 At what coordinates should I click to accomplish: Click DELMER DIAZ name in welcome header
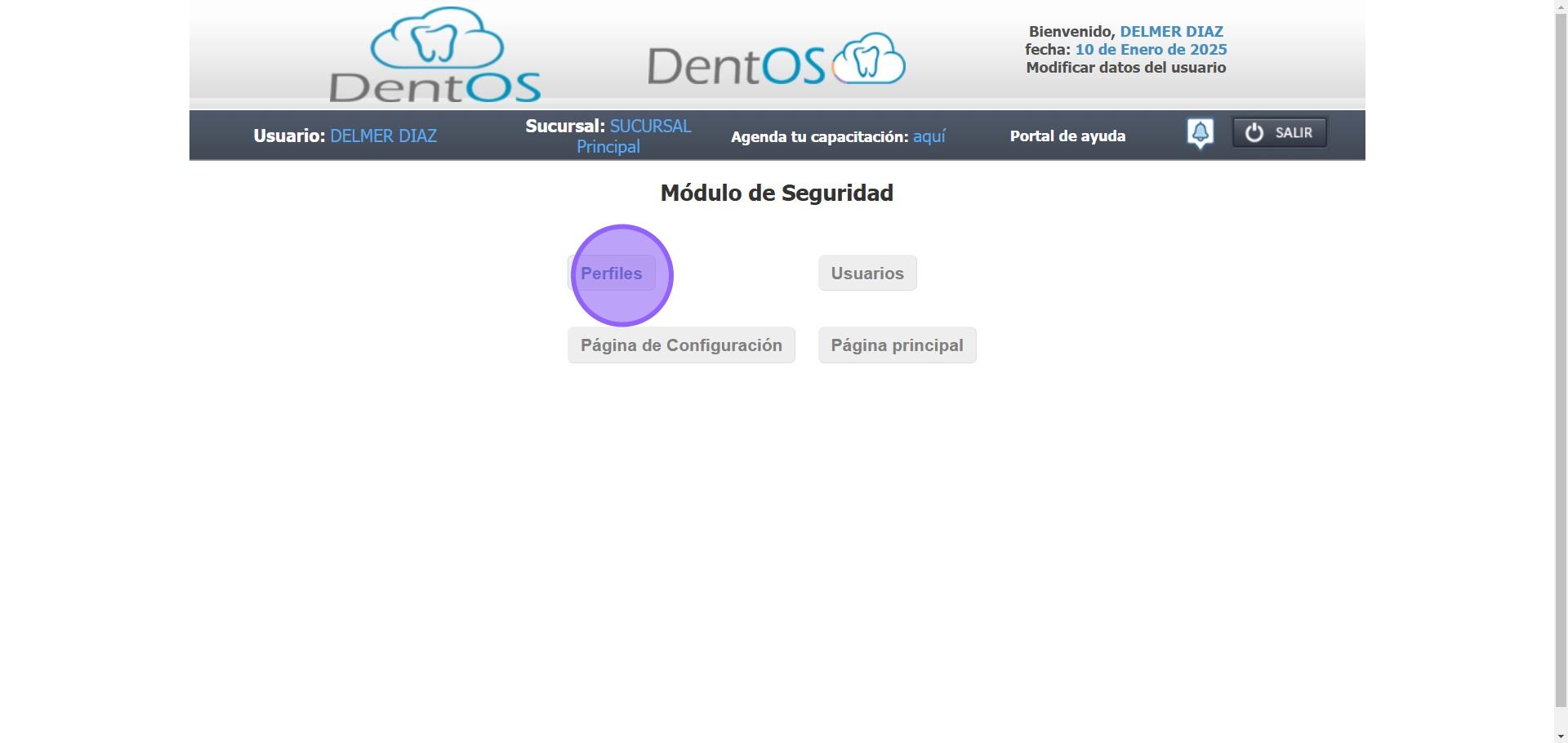click(1171, 32)
